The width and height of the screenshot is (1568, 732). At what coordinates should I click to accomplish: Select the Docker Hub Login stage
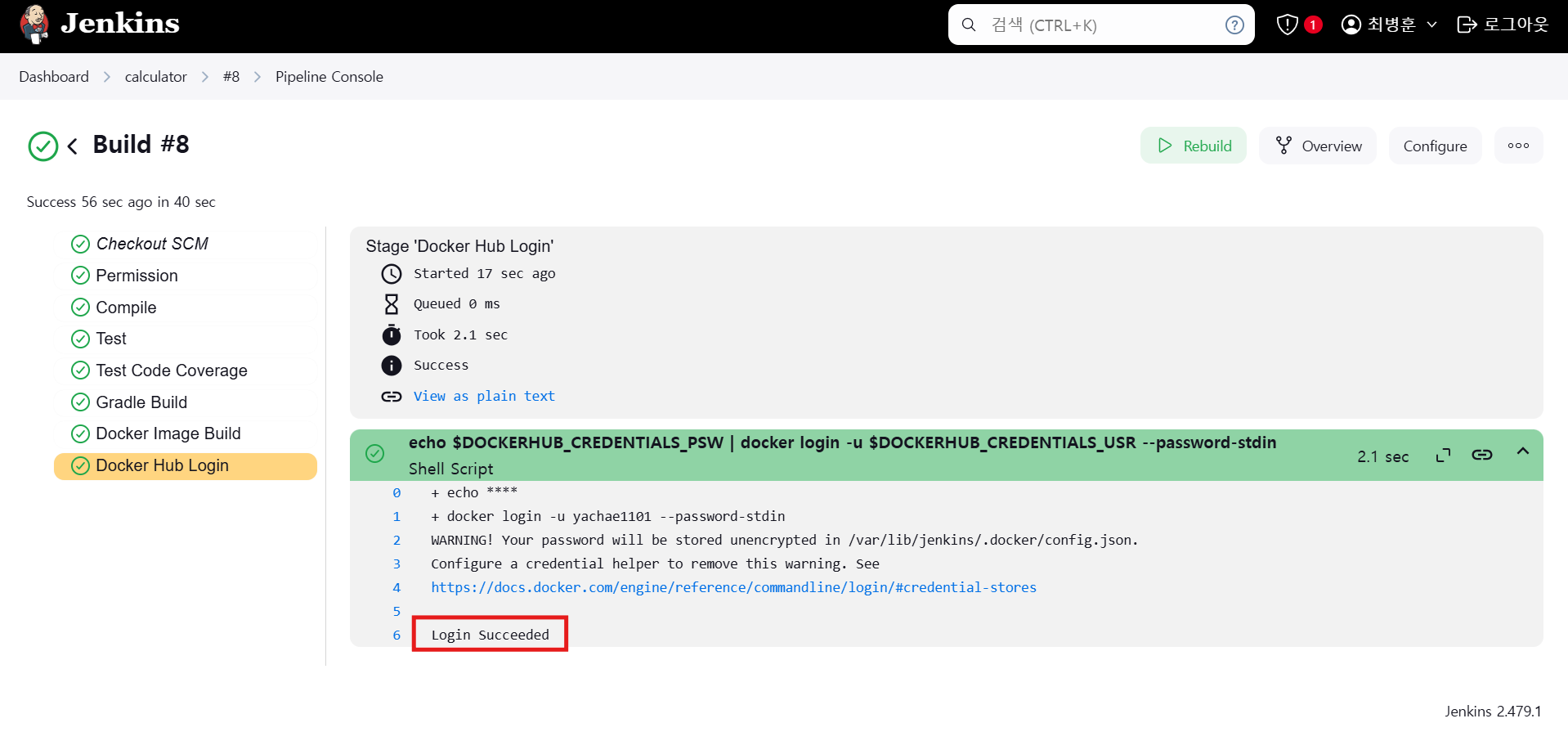pyautogui.click(x=185, y=465)
